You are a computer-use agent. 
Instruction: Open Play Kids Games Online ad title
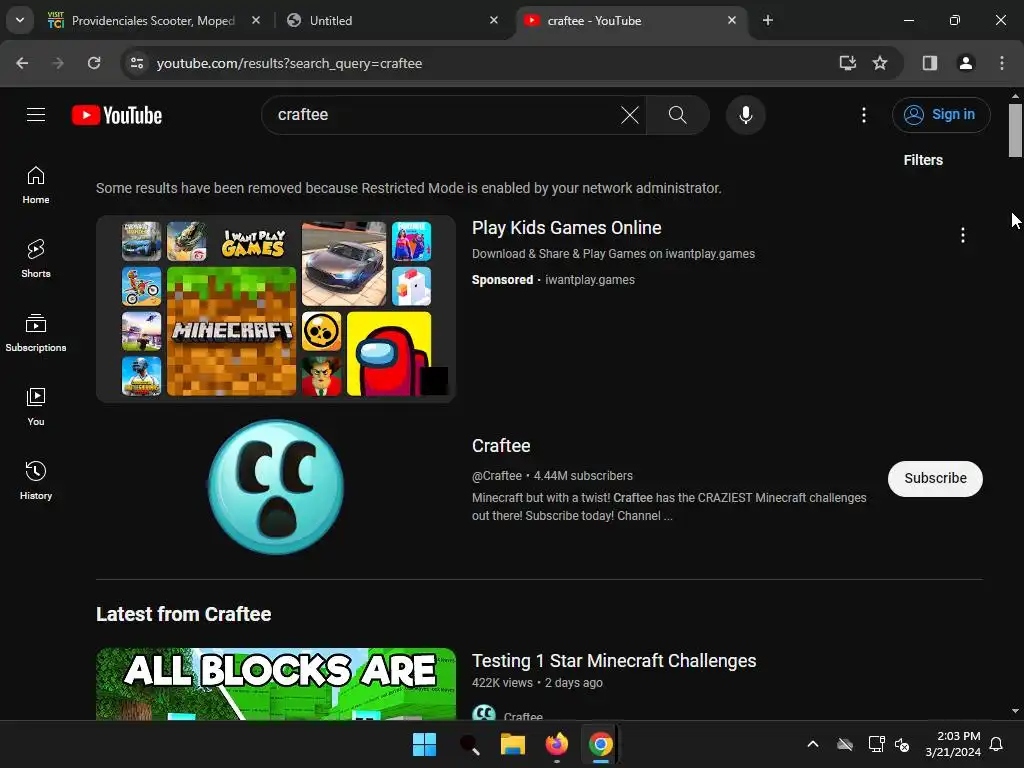[567, 228]
